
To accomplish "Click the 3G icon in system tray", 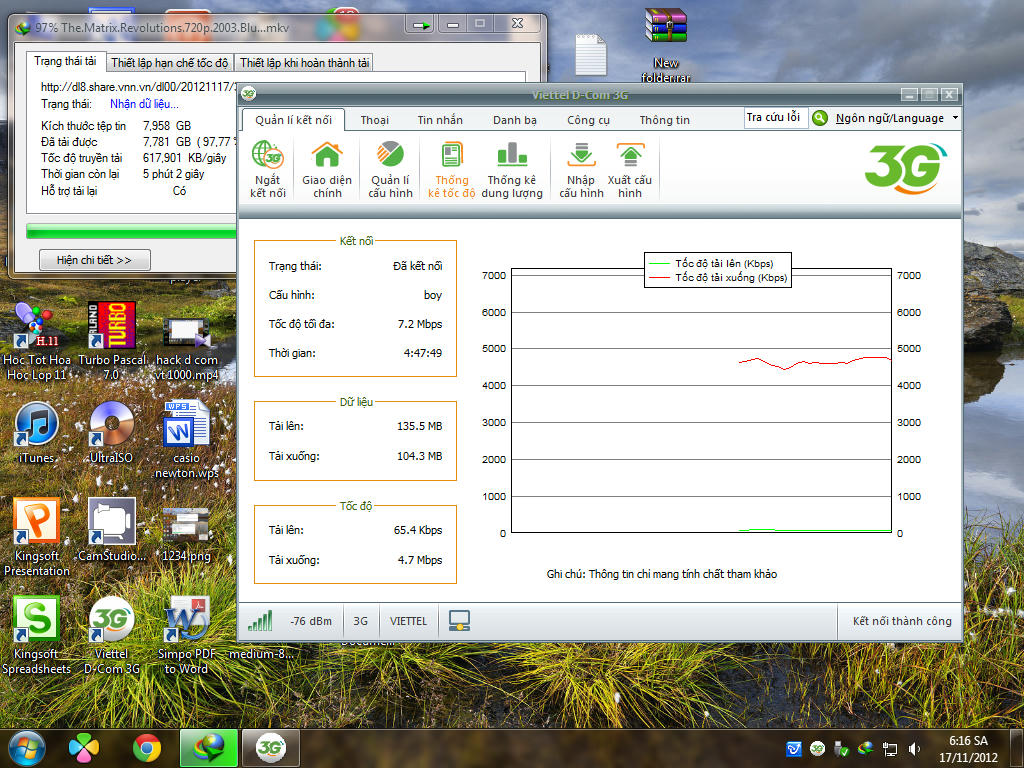I will [817, 749].
